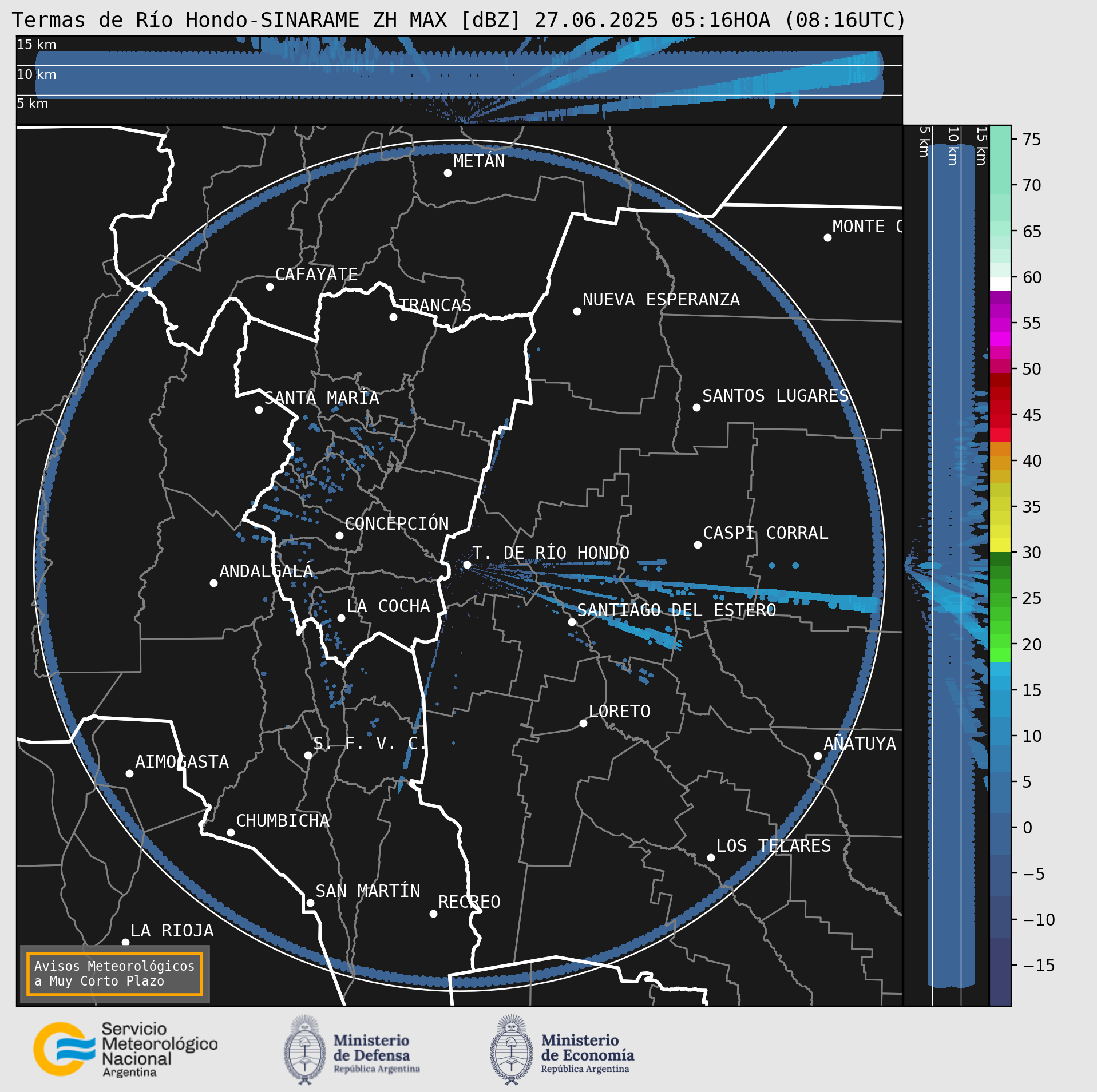Image resolution: width=1097 pixels, height=1092 pixels.
Task: Click the SANTIAGO DEL ESTERO map label
Action: [676, 610]
